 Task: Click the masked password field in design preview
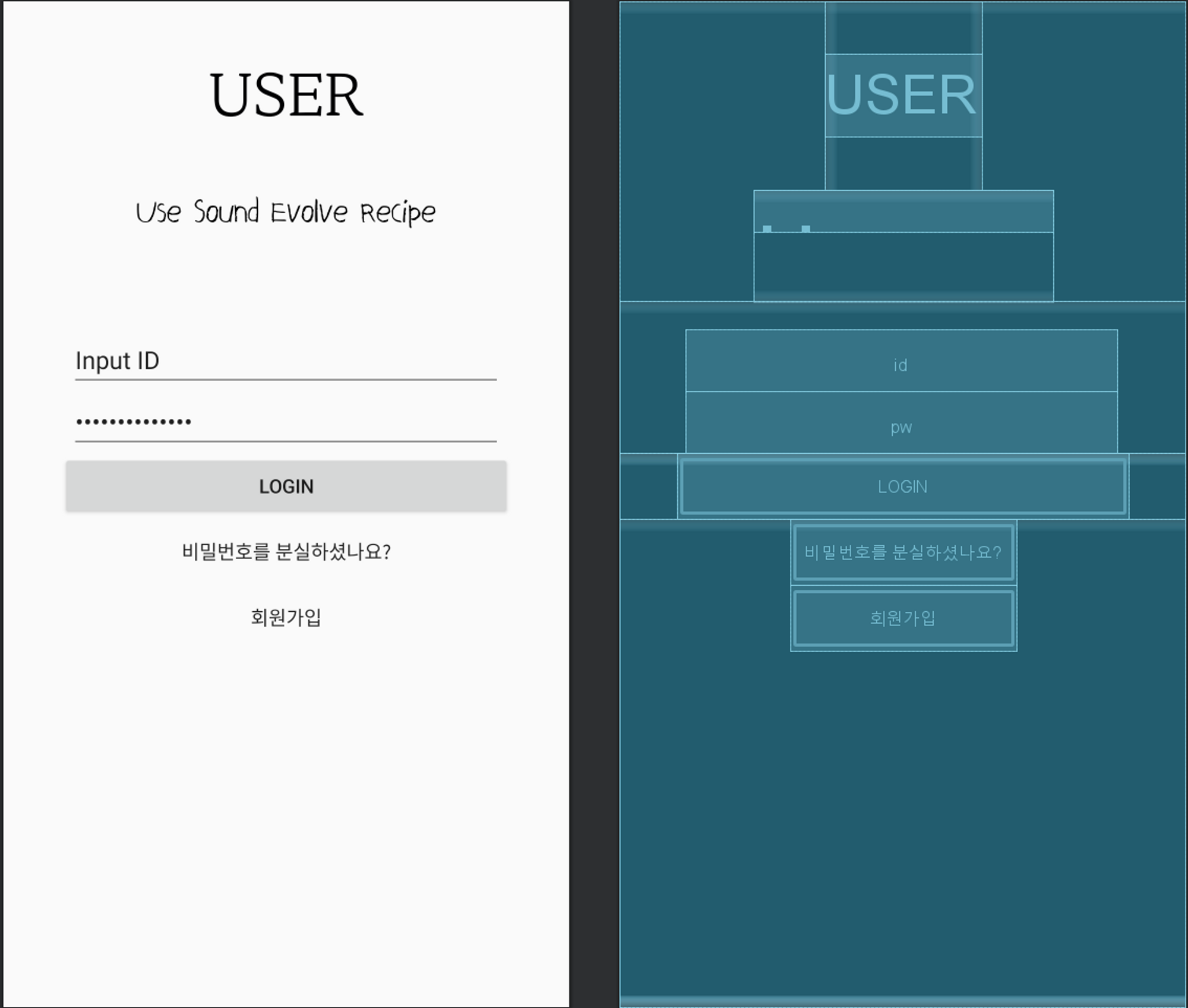tap(286, 422)
